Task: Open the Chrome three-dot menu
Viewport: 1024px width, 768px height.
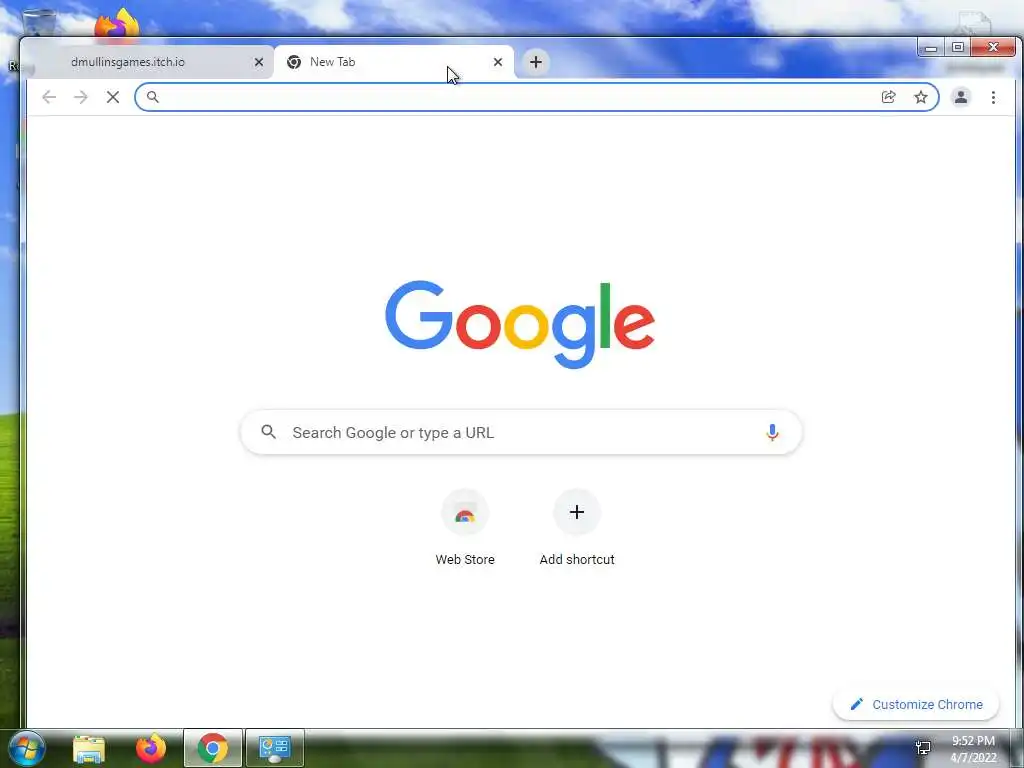Action: pos(993,97)
